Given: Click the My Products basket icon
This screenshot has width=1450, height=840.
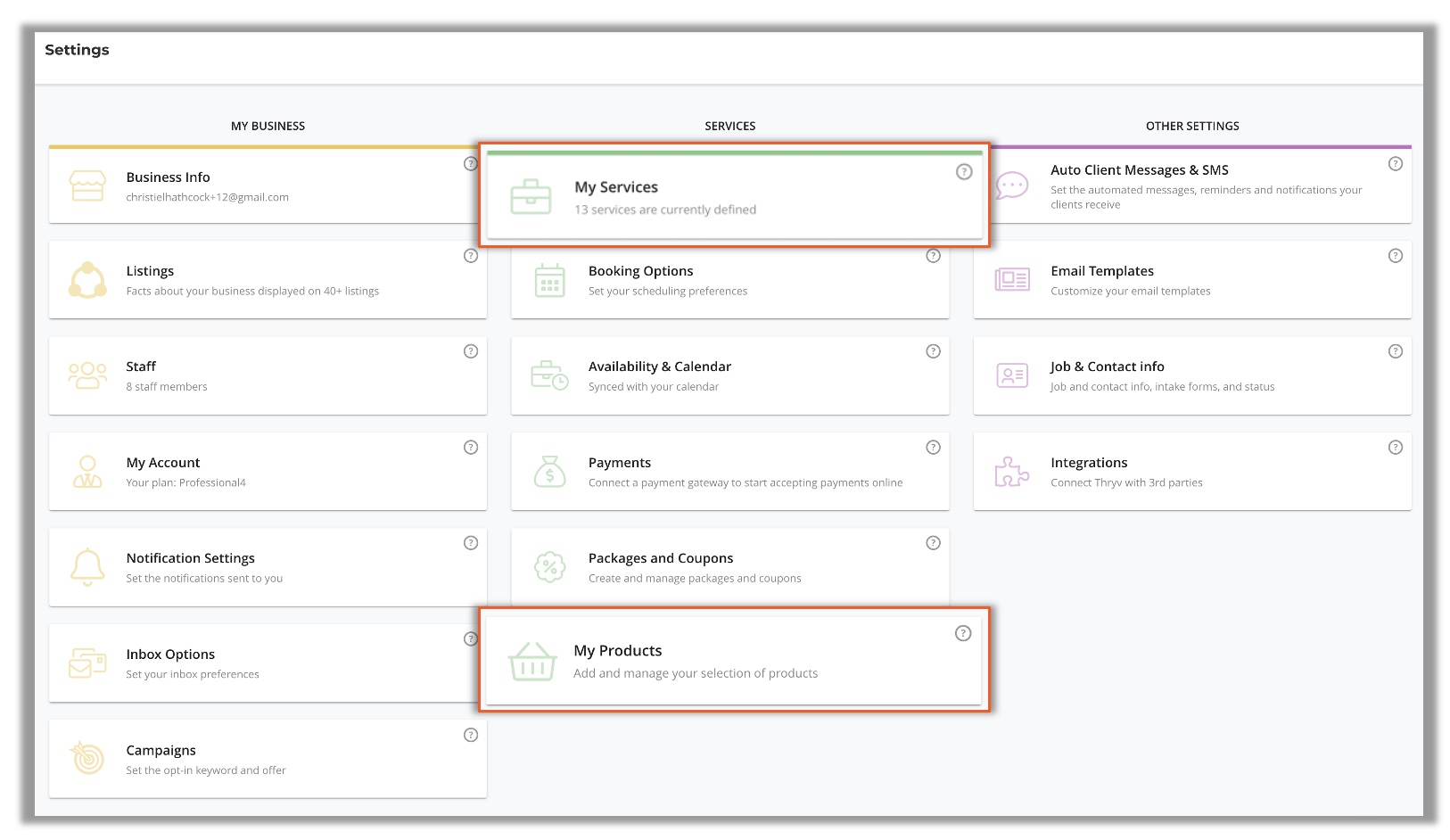Looking at the screenshot, I should (532, 662).
